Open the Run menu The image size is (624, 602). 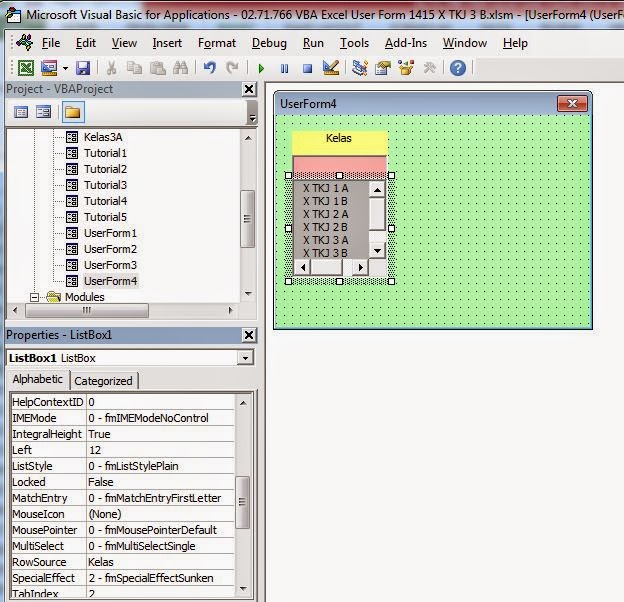point(313,43)
